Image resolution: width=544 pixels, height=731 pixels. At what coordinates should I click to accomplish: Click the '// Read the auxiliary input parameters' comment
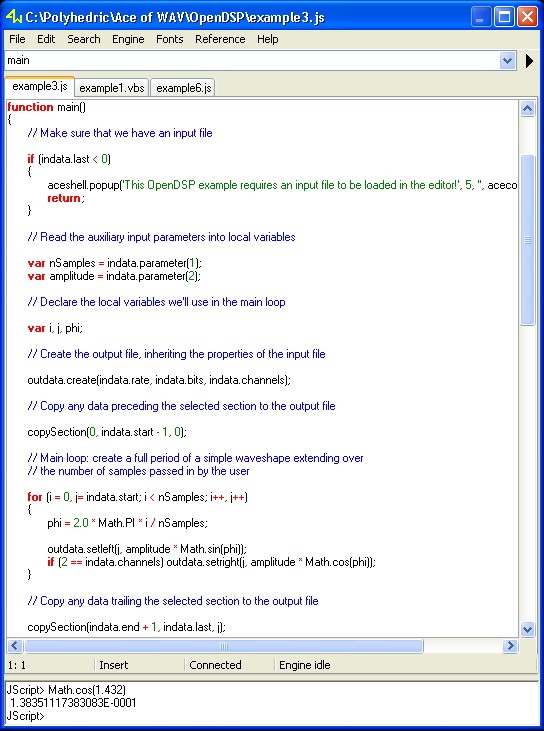(x=161, y=237)
